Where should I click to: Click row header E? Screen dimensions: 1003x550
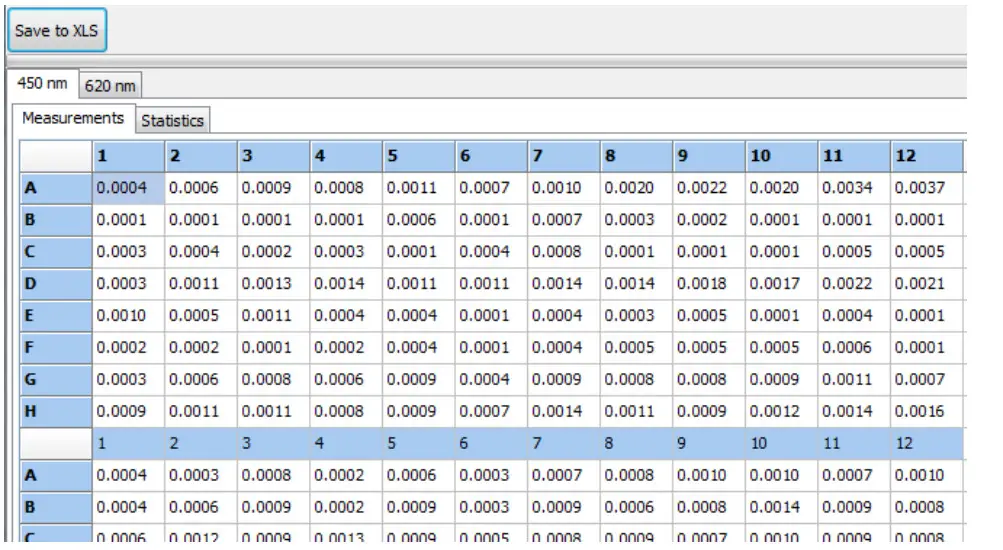click(56, 316)
